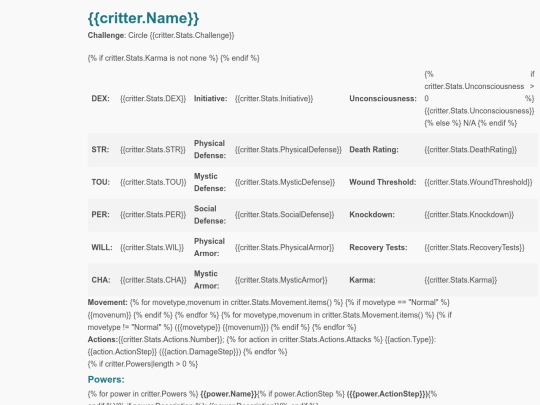
Task: Click the {{critter.Stats.WoundThreshold}} value
Action: (478, 182)
